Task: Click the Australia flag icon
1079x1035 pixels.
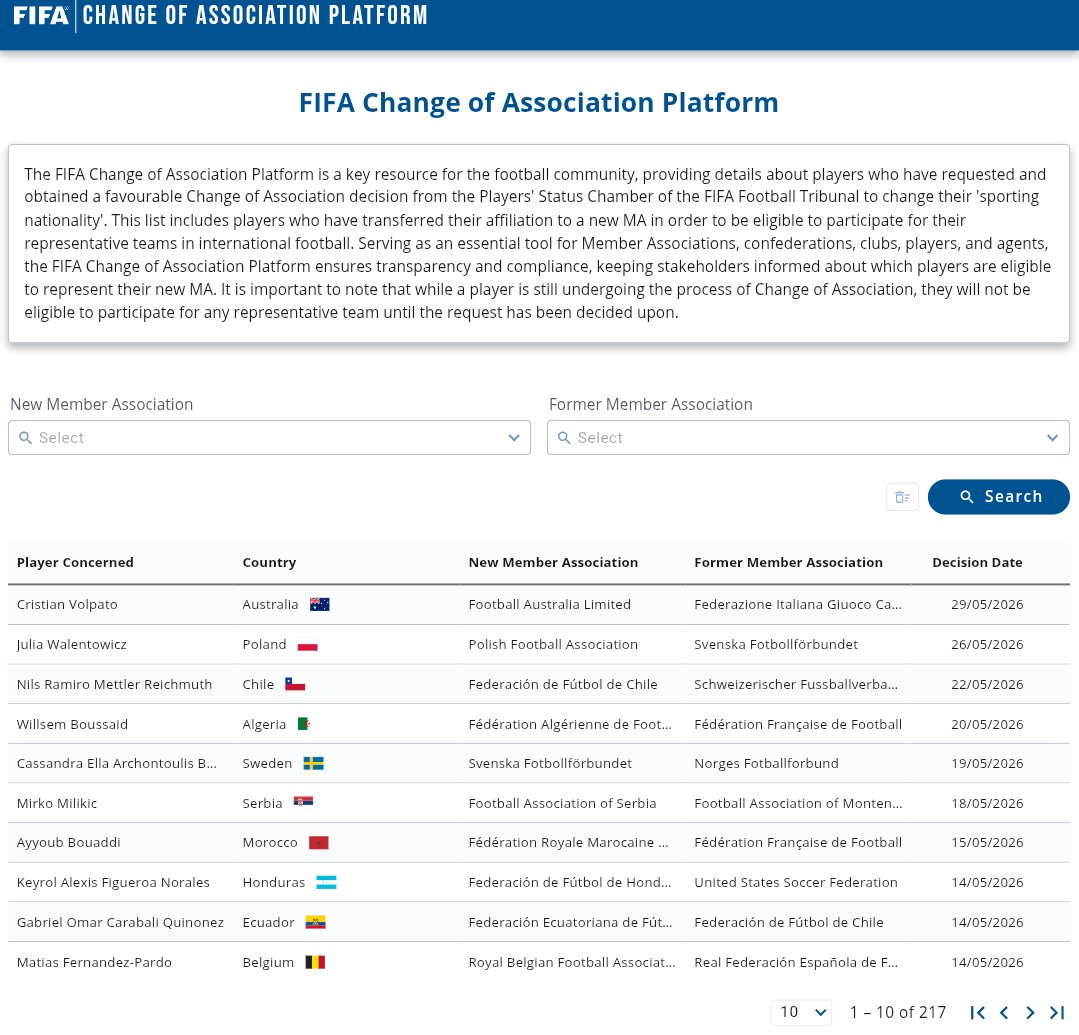Action: [319, 604]
